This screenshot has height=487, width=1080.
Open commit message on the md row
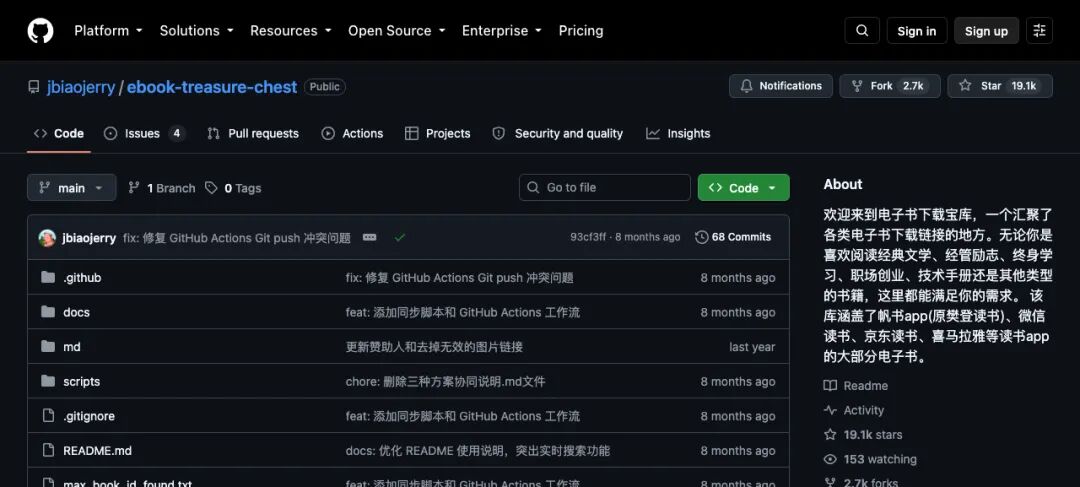tap(434, 347)
